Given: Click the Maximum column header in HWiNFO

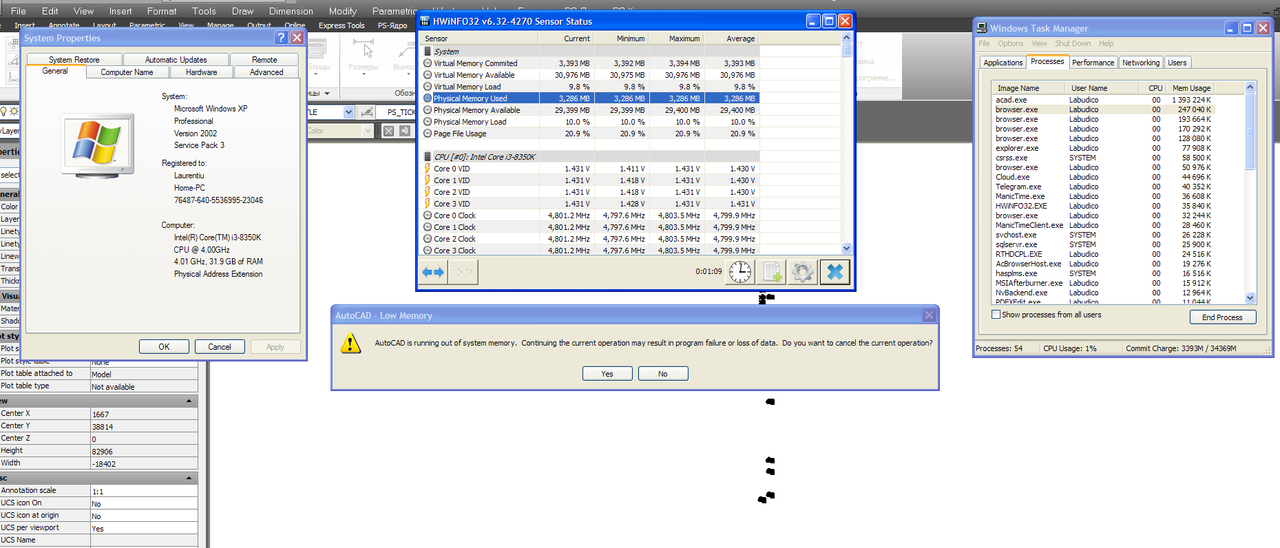Looking at the screenshot, I should click(676, 38).
